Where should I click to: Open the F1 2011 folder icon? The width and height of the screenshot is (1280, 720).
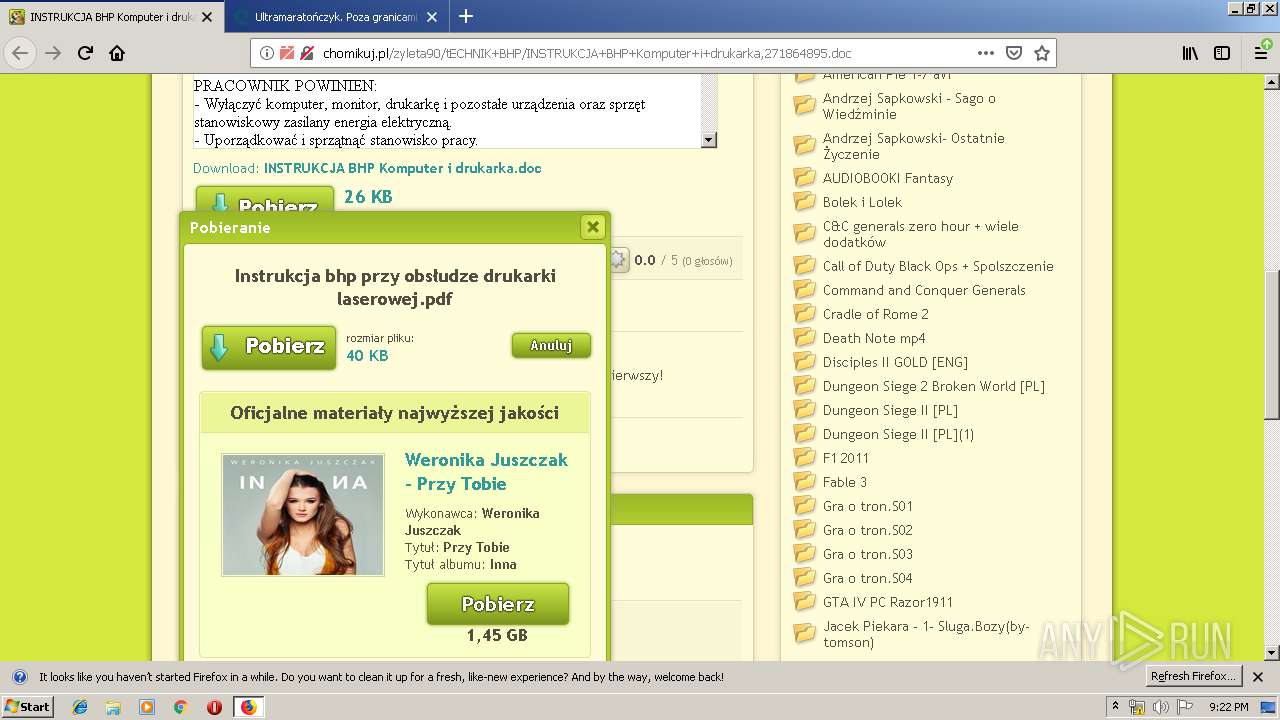[x=805, y=458]
